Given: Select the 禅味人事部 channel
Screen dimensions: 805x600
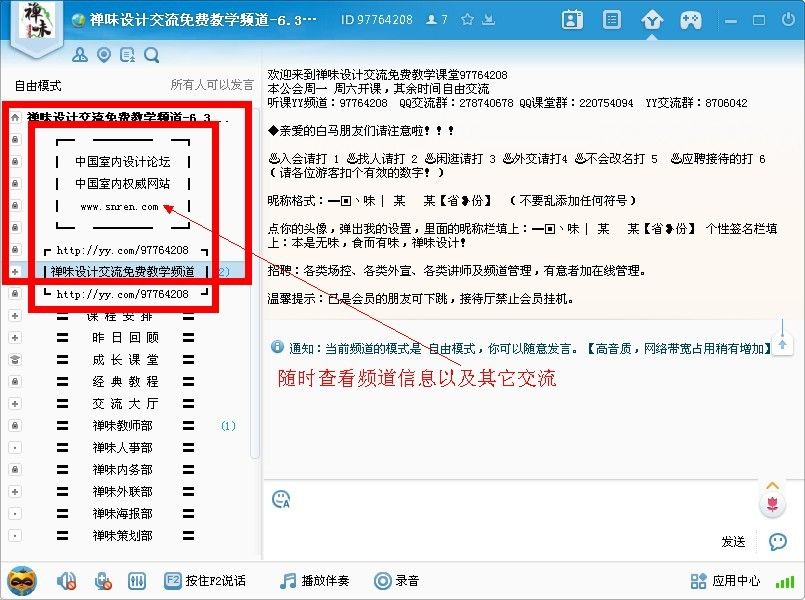Looking at the screenshot, I should coord(125,448).
